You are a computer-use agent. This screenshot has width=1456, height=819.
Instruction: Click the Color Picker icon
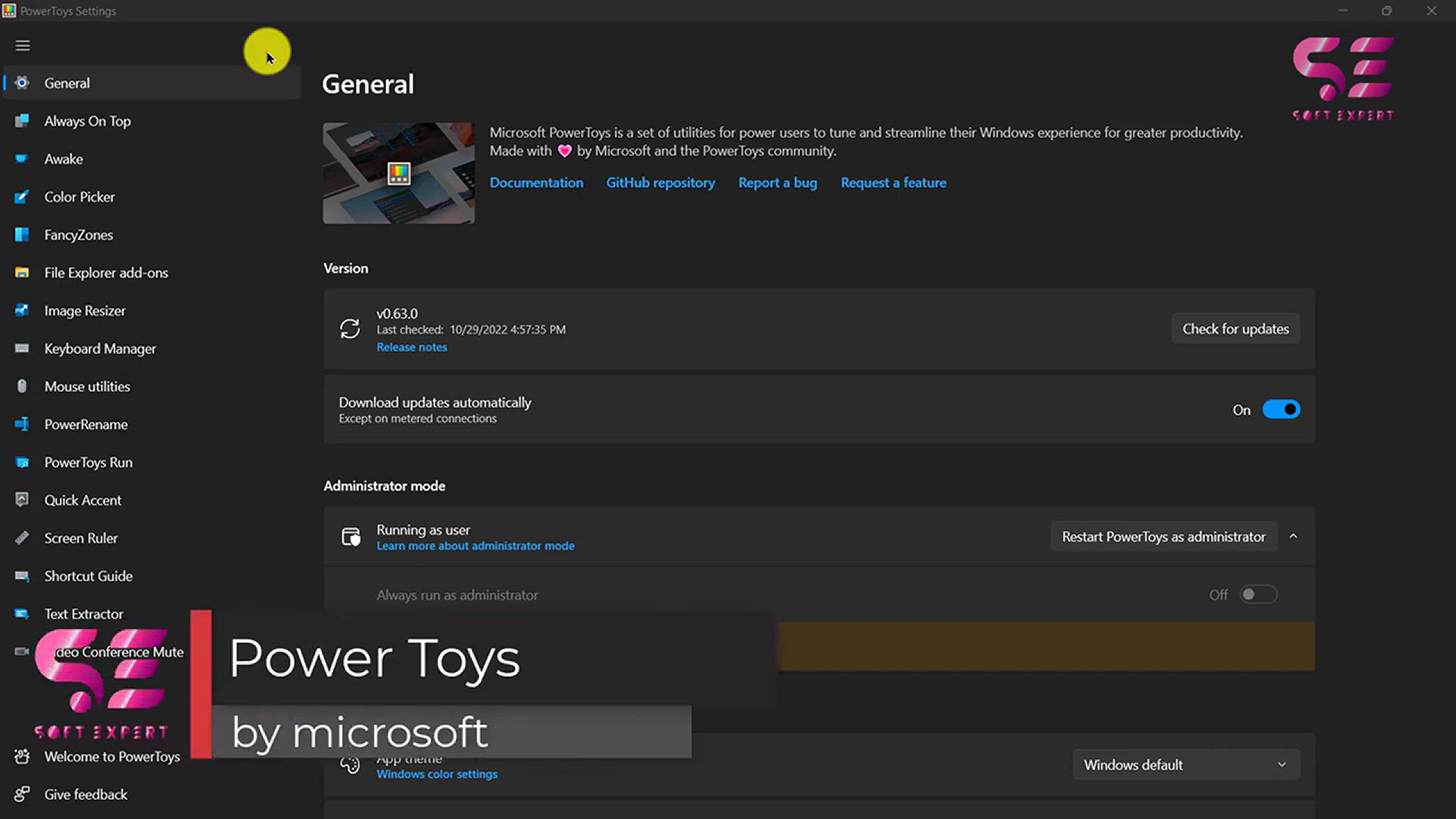point(22,196)
